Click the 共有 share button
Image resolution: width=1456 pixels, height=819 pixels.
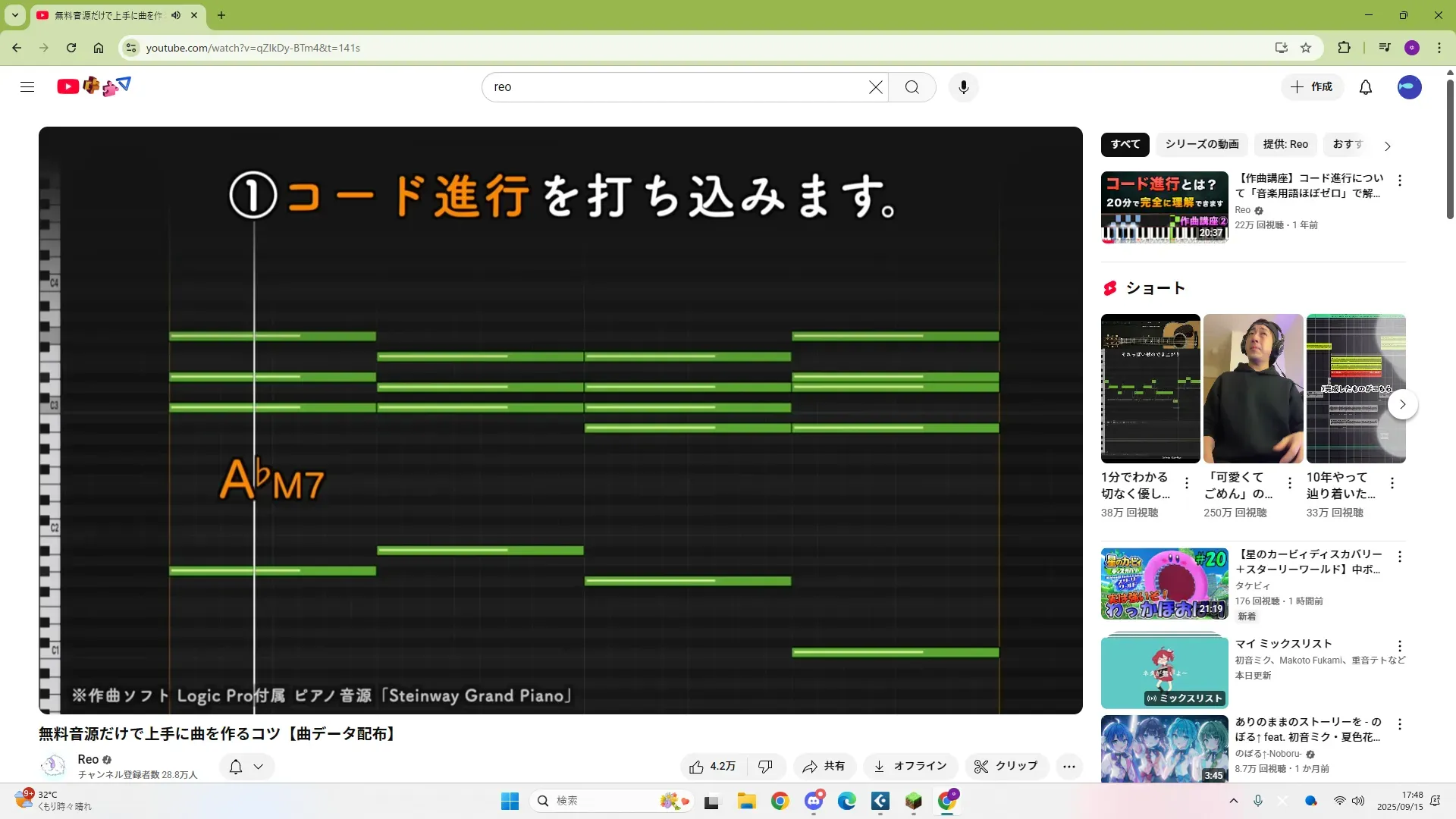pos(824,767)
